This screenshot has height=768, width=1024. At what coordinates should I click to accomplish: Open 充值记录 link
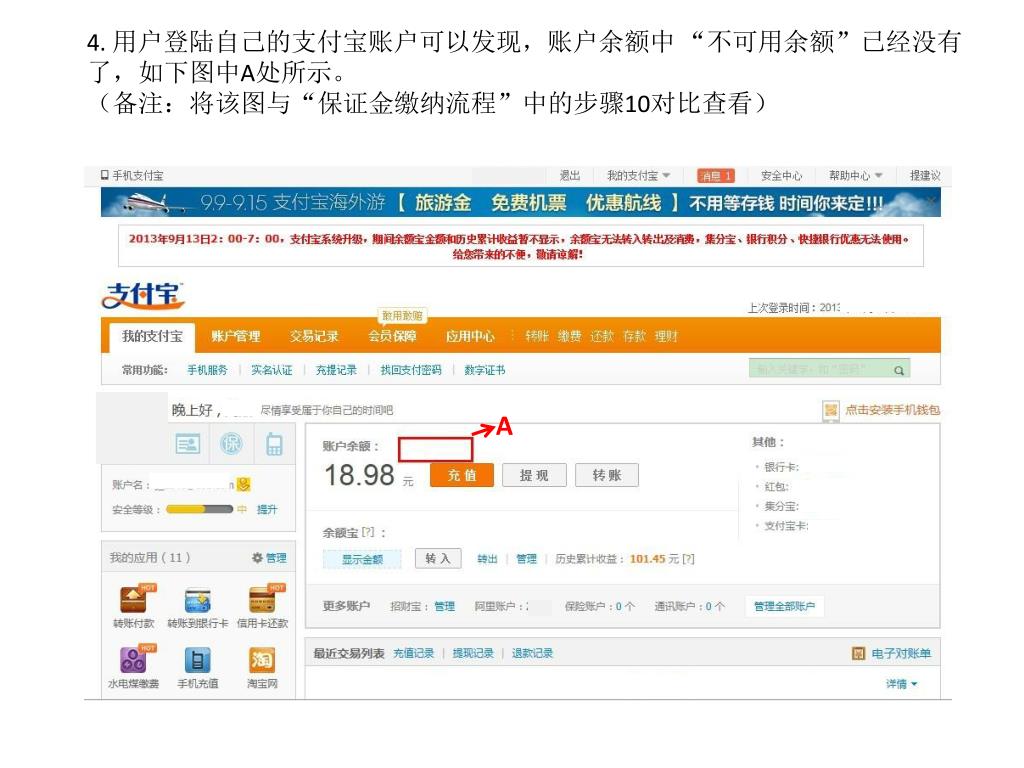[413, 653]
